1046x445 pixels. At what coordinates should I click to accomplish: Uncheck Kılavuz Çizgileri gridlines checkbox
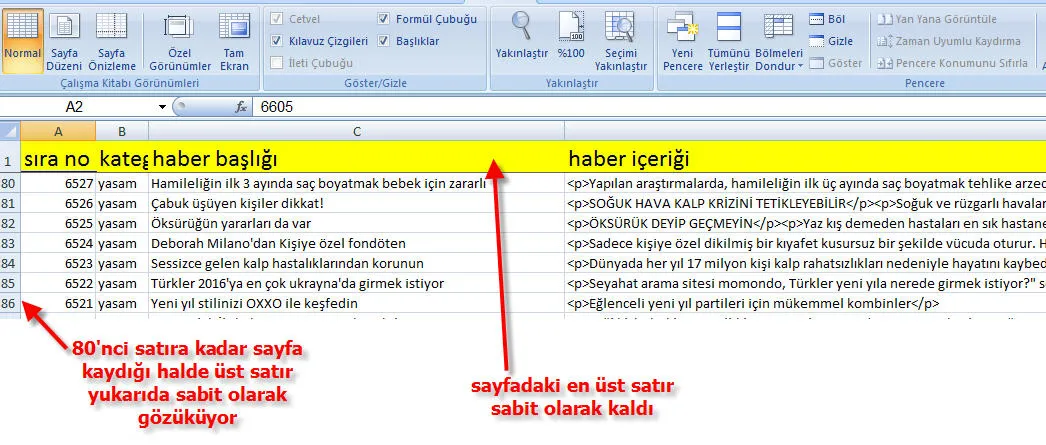[x=277, y=41]
